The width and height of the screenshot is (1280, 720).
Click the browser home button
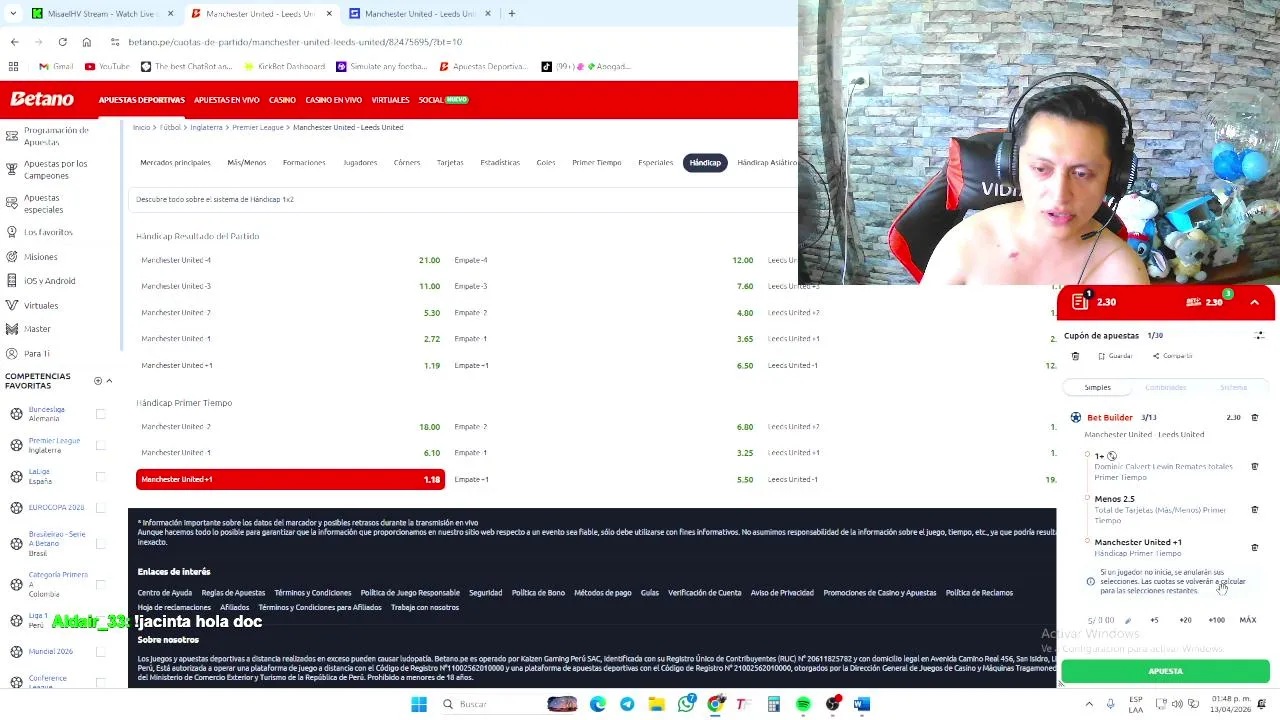coord(87,42)
